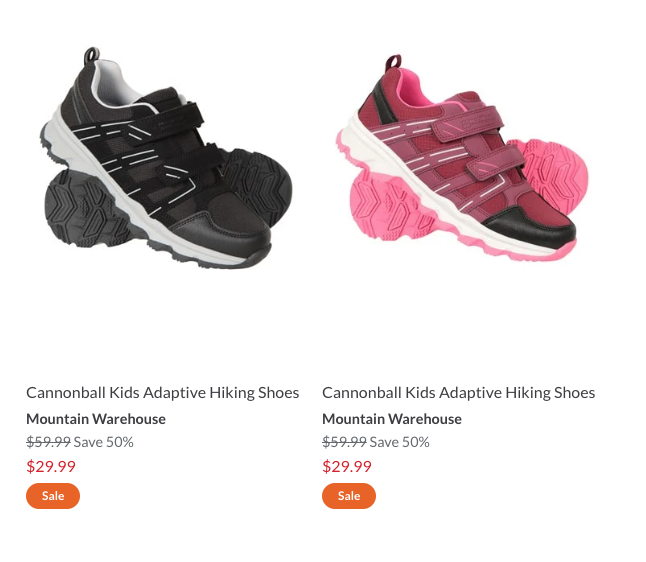The width and height of the screenshot is (646, 562).
Task: Click Save 50% text for the pink shoes
Action: (x=400, y=442)
